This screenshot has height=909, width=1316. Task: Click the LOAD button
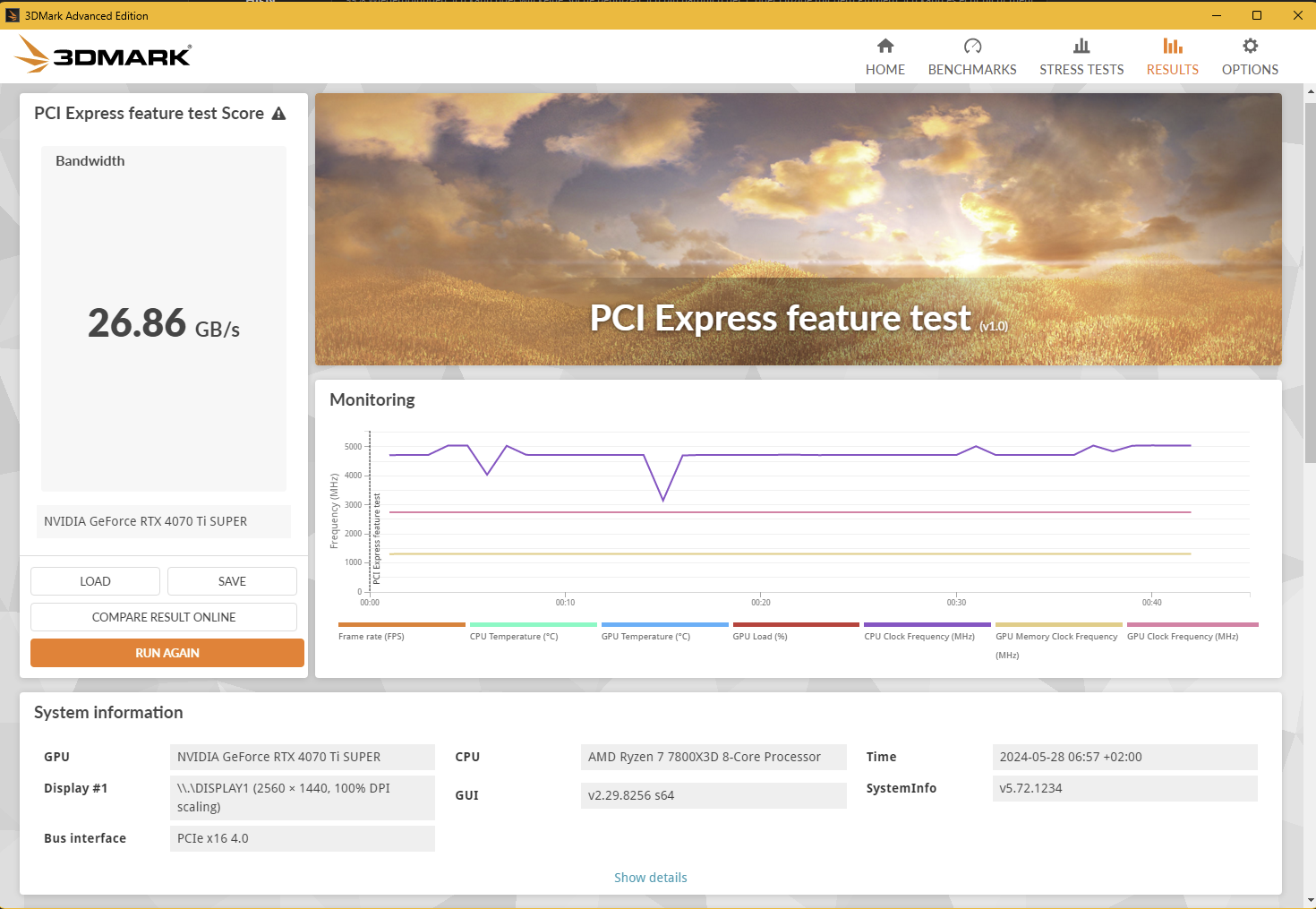tap(95, 581)
